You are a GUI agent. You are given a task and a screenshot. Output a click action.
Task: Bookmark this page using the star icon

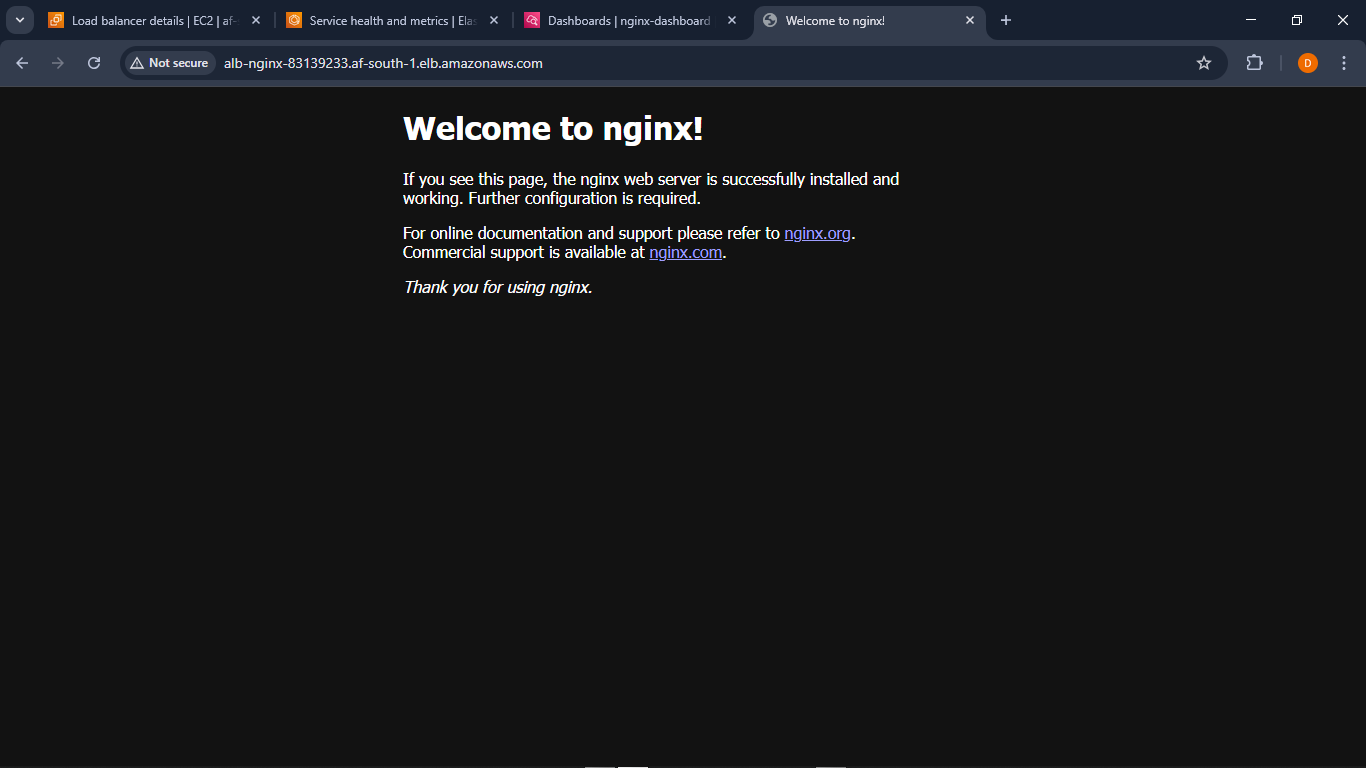[x=1204, y=62]
